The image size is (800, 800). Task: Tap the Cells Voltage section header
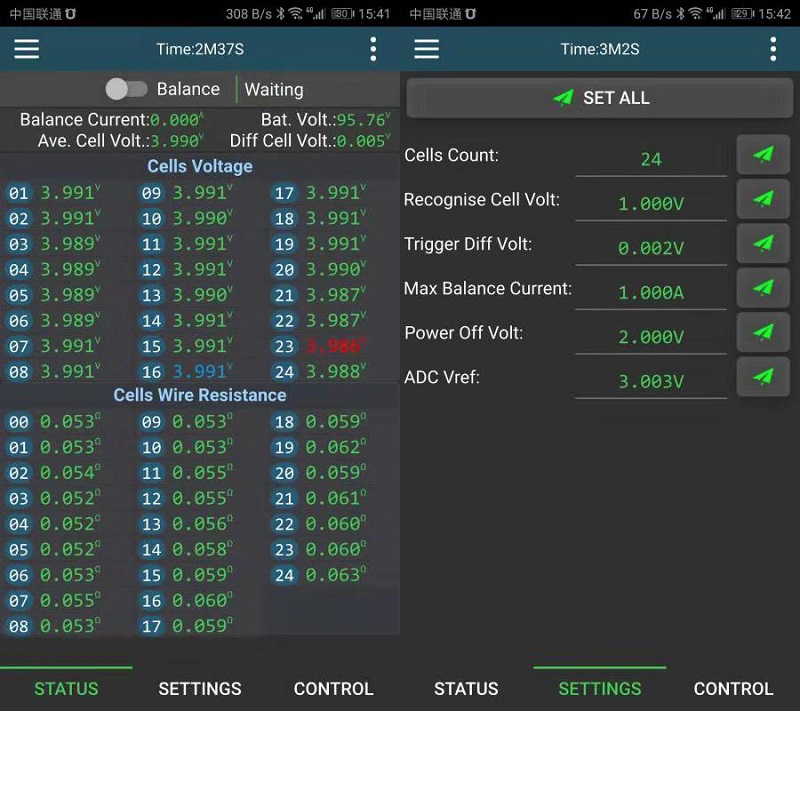(x=199, y=166)
